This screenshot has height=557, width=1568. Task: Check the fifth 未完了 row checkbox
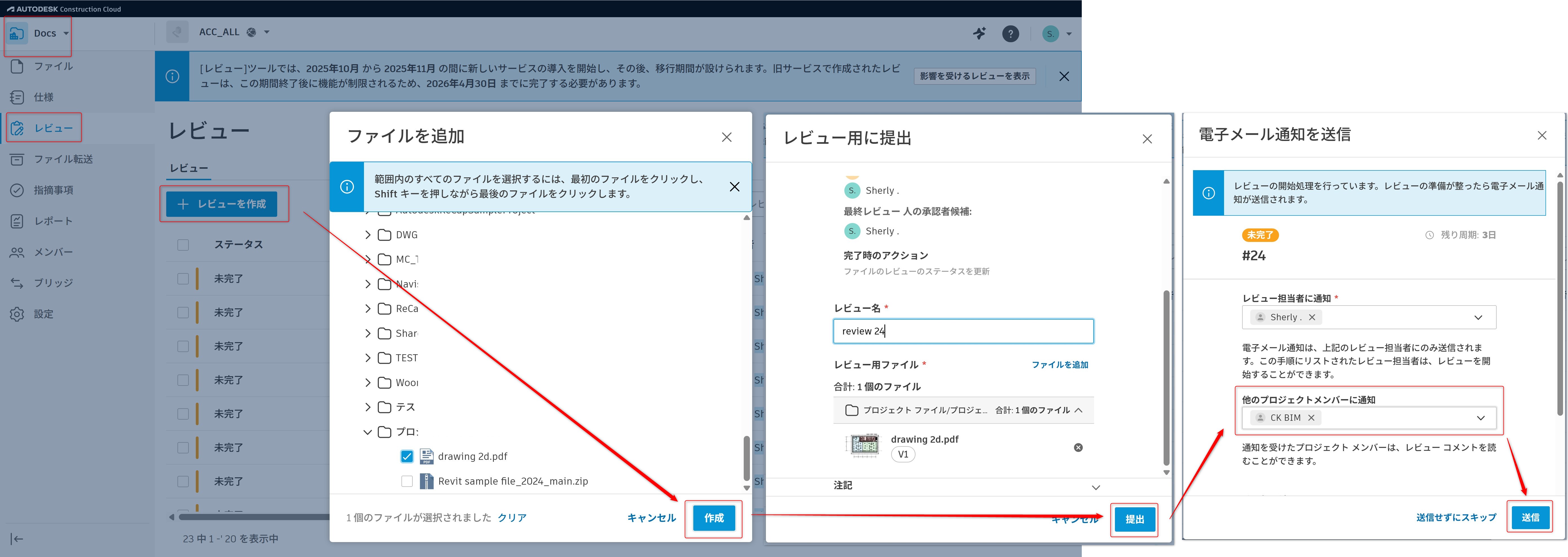[183, 414]
